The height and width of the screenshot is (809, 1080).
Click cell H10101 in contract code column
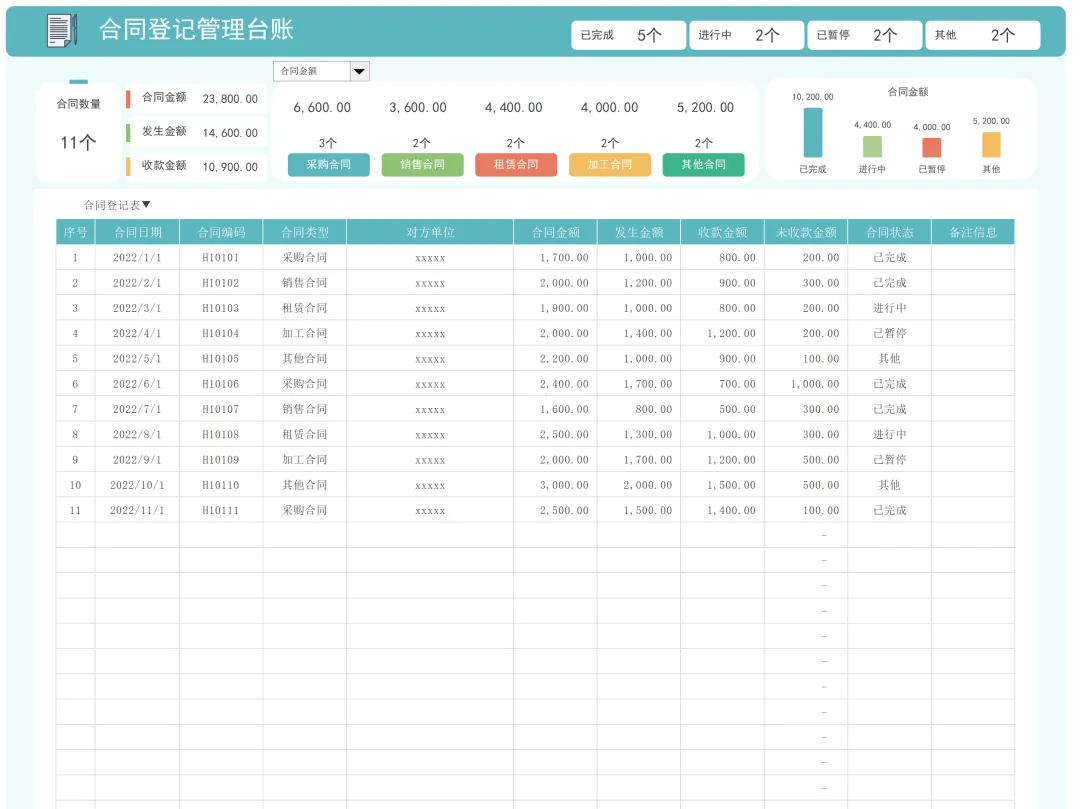pos(220,258)
